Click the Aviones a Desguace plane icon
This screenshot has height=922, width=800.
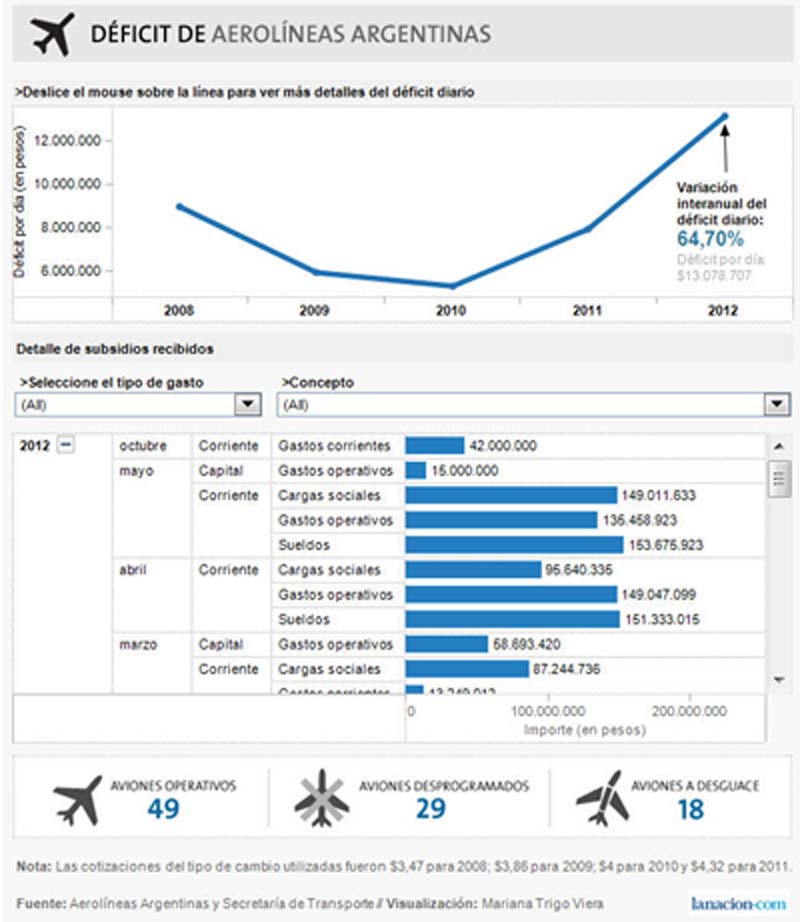601,799
